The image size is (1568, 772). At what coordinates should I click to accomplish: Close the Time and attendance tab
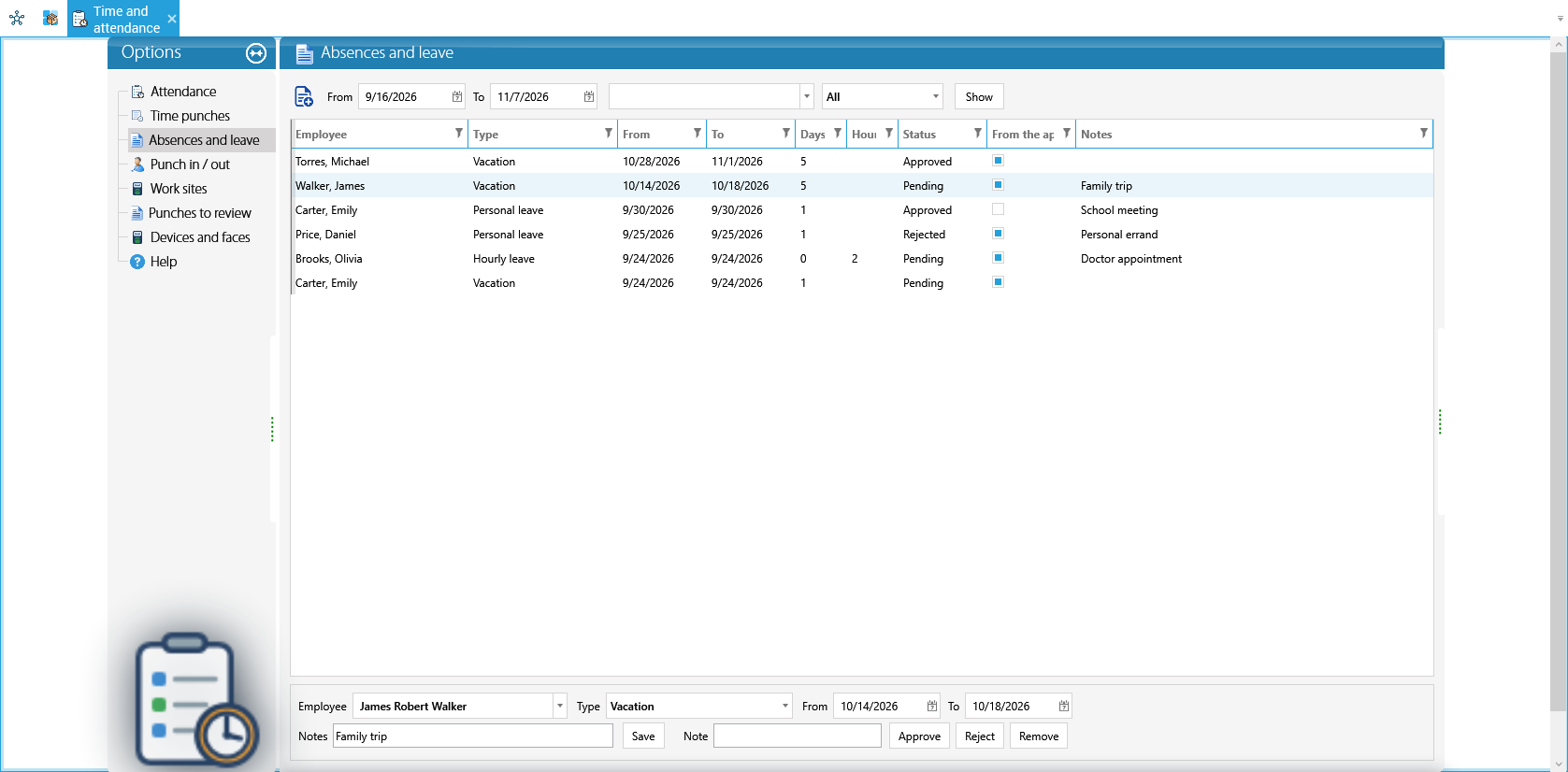click(x=172, y=19)
